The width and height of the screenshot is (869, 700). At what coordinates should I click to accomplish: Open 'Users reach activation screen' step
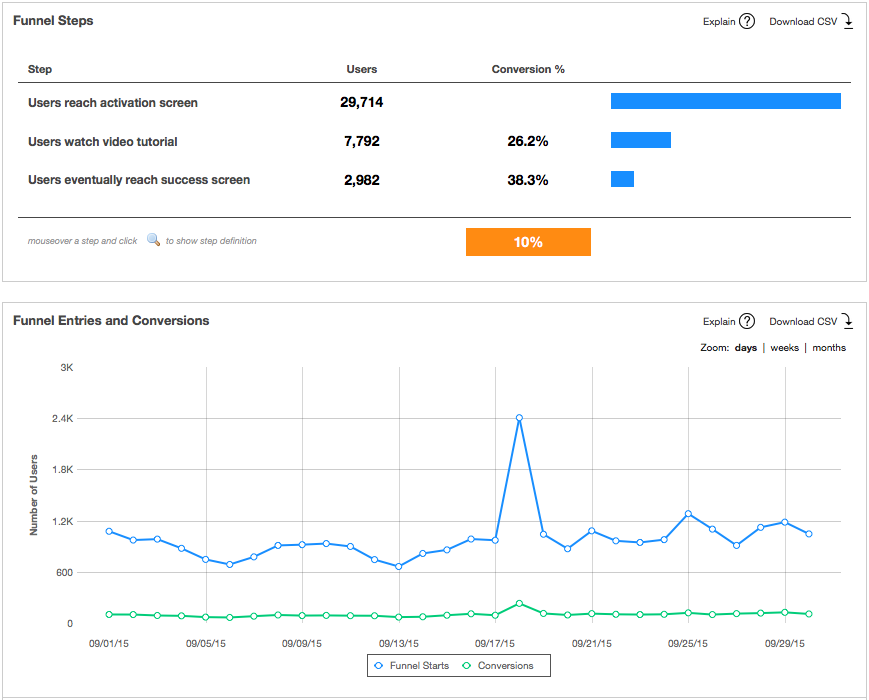(113, 103)
